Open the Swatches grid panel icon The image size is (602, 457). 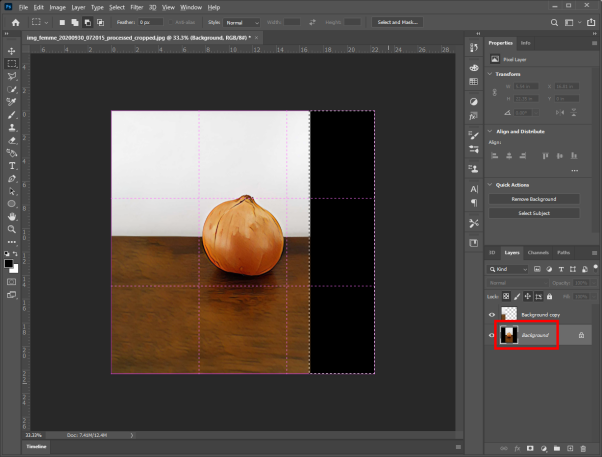tap(474, 81)
